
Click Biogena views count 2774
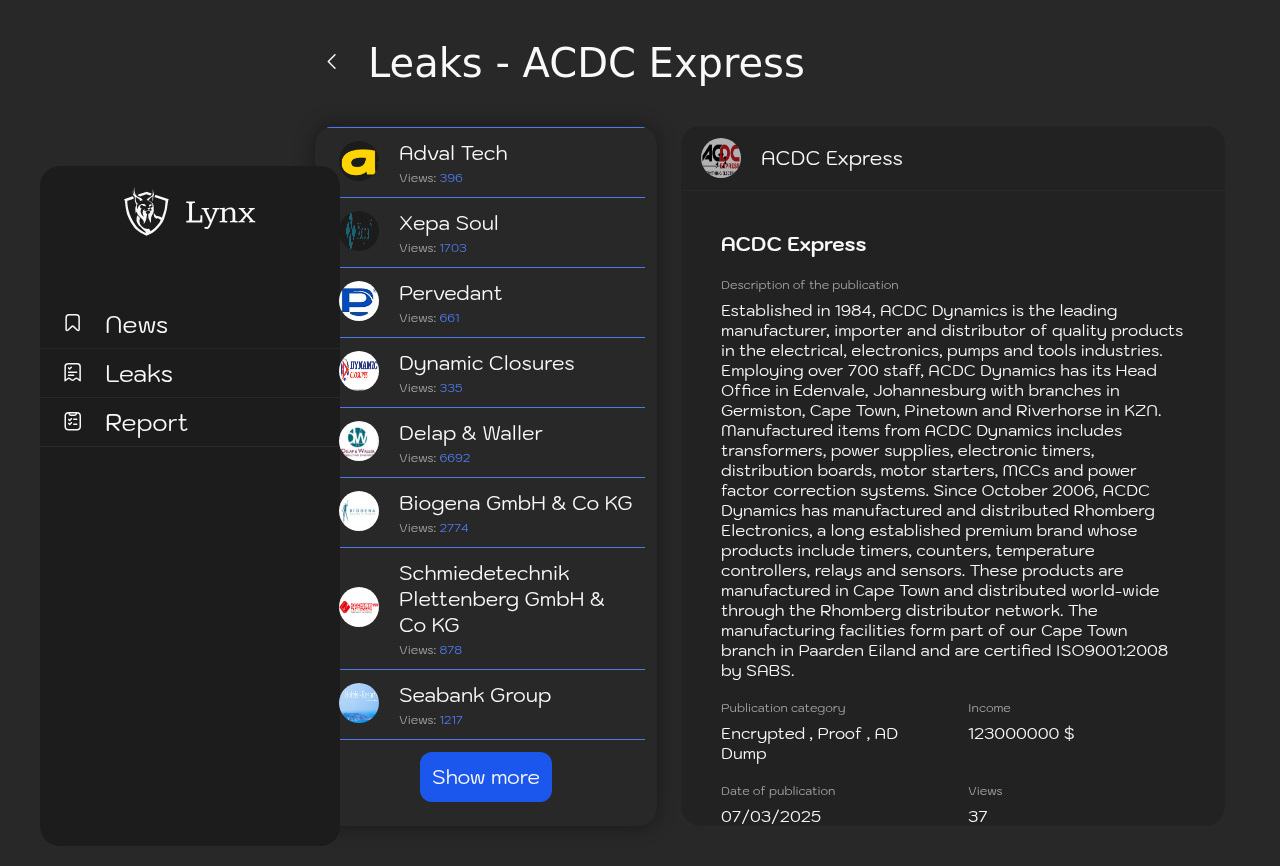[454, 528]
